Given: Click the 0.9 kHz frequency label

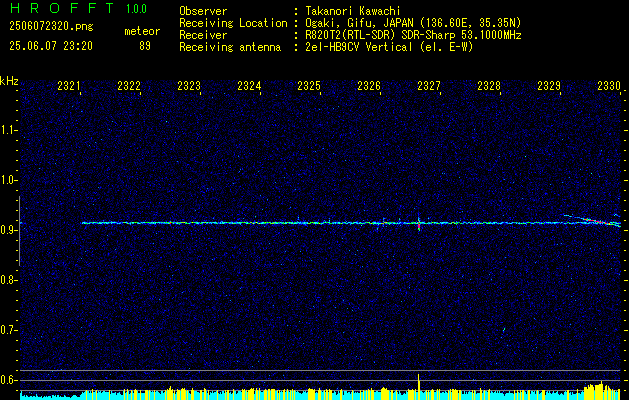Looking at the screenshot, I should coord(8,230).
